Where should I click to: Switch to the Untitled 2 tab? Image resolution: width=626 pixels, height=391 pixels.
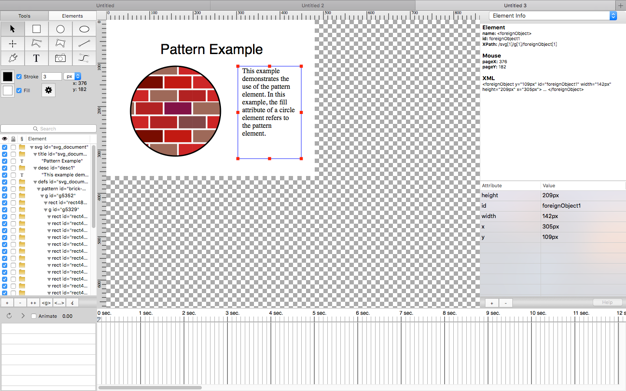click(x=313, y=5)
